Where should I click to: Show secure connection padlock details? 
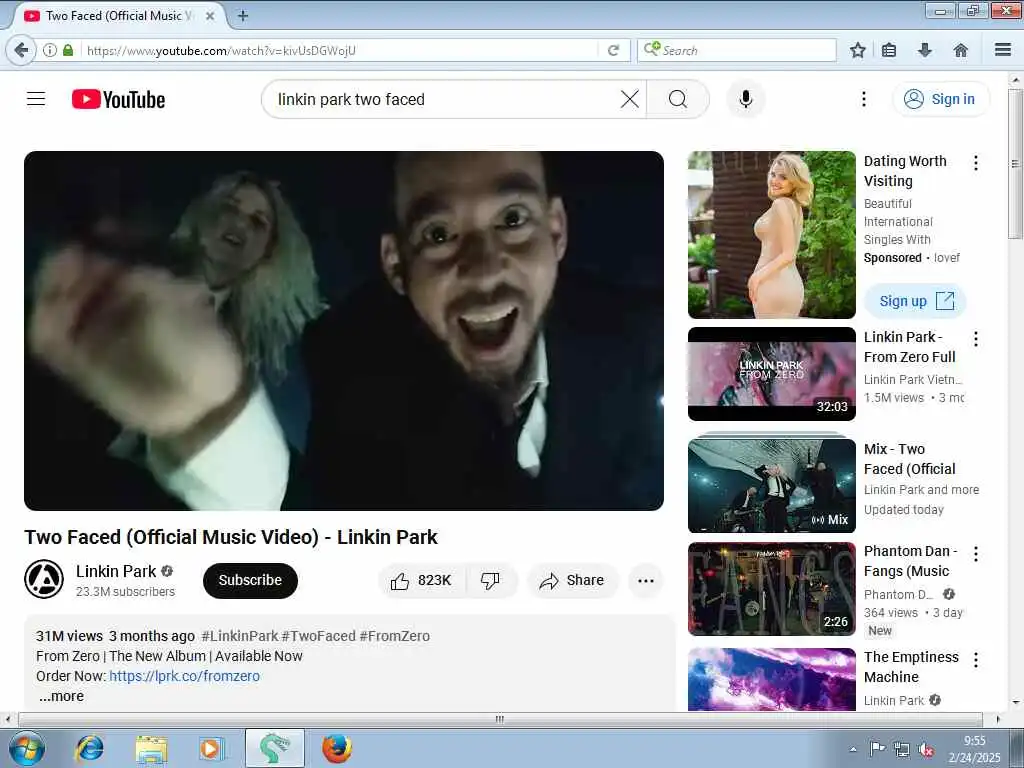68,50
